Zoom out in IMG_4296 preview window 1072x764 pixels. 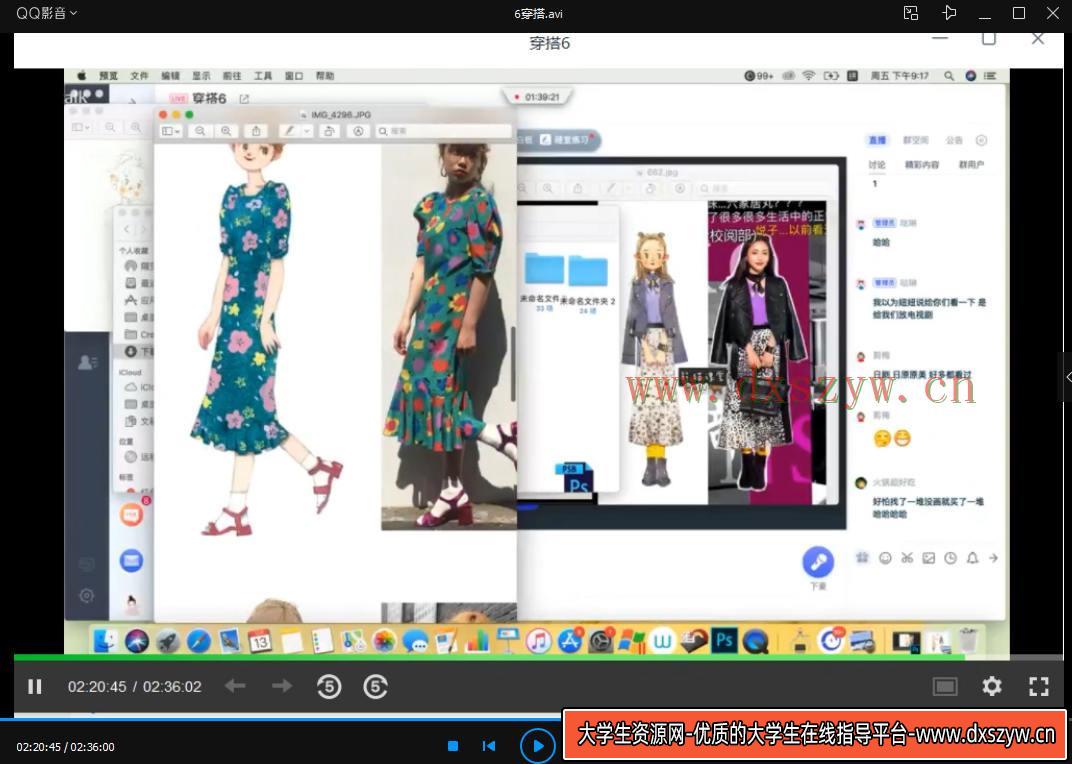pos(200,131)
